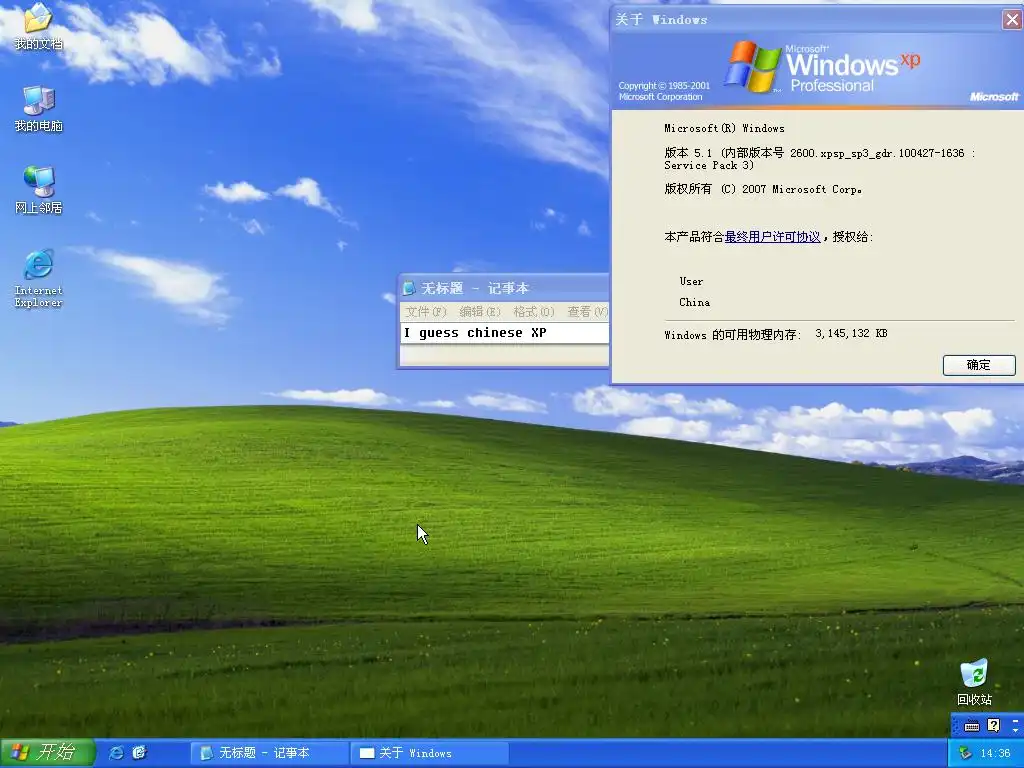
Task: Click the licensed user name "User"
Action: pyautogui.click(x=691, y=281)
